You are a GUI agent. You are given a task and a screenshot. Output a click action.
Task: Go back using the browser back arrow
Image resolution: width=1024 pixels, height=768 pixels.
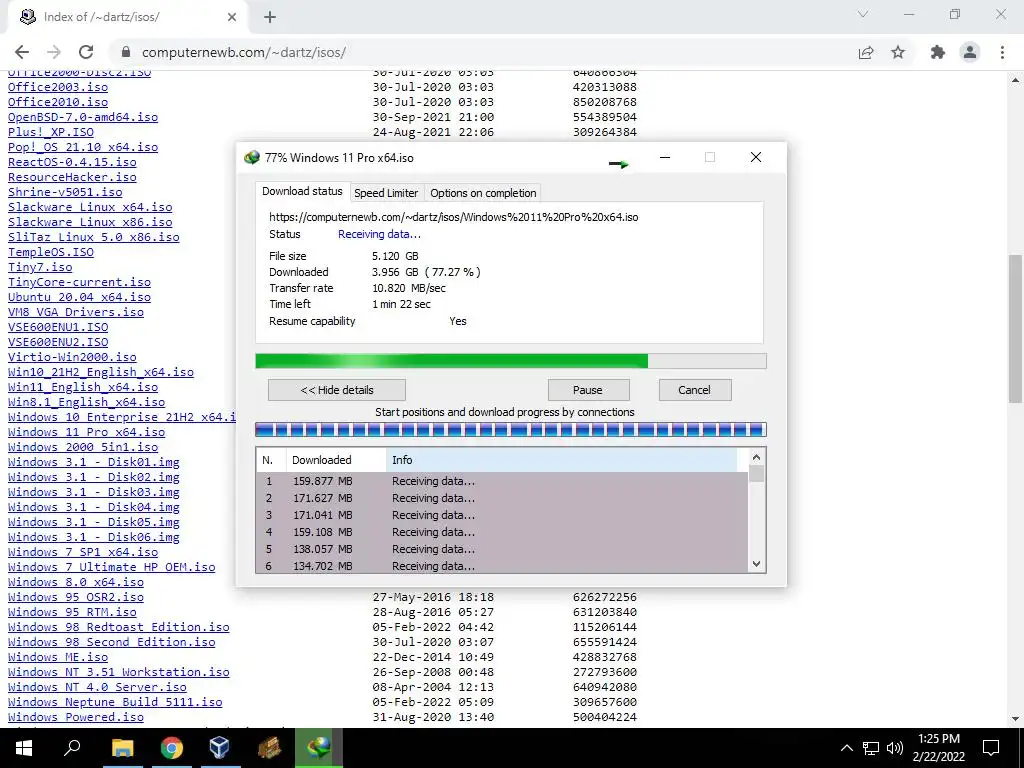[x=22, y=52]
